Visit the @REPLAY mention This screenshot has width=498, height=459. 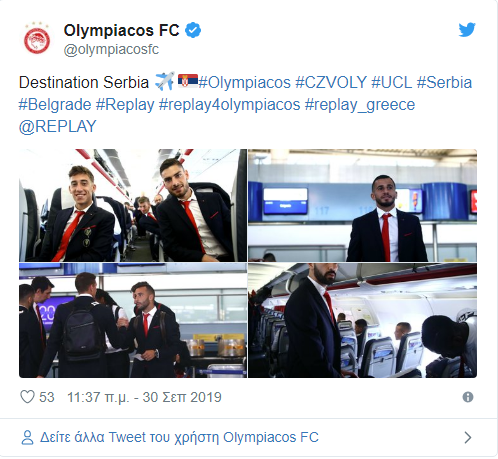tap(57, 127)
